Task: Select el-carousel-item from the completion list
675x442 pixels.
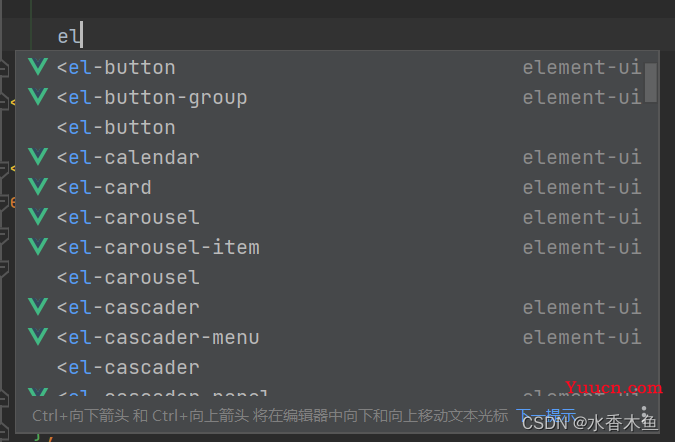Action: 330,247
